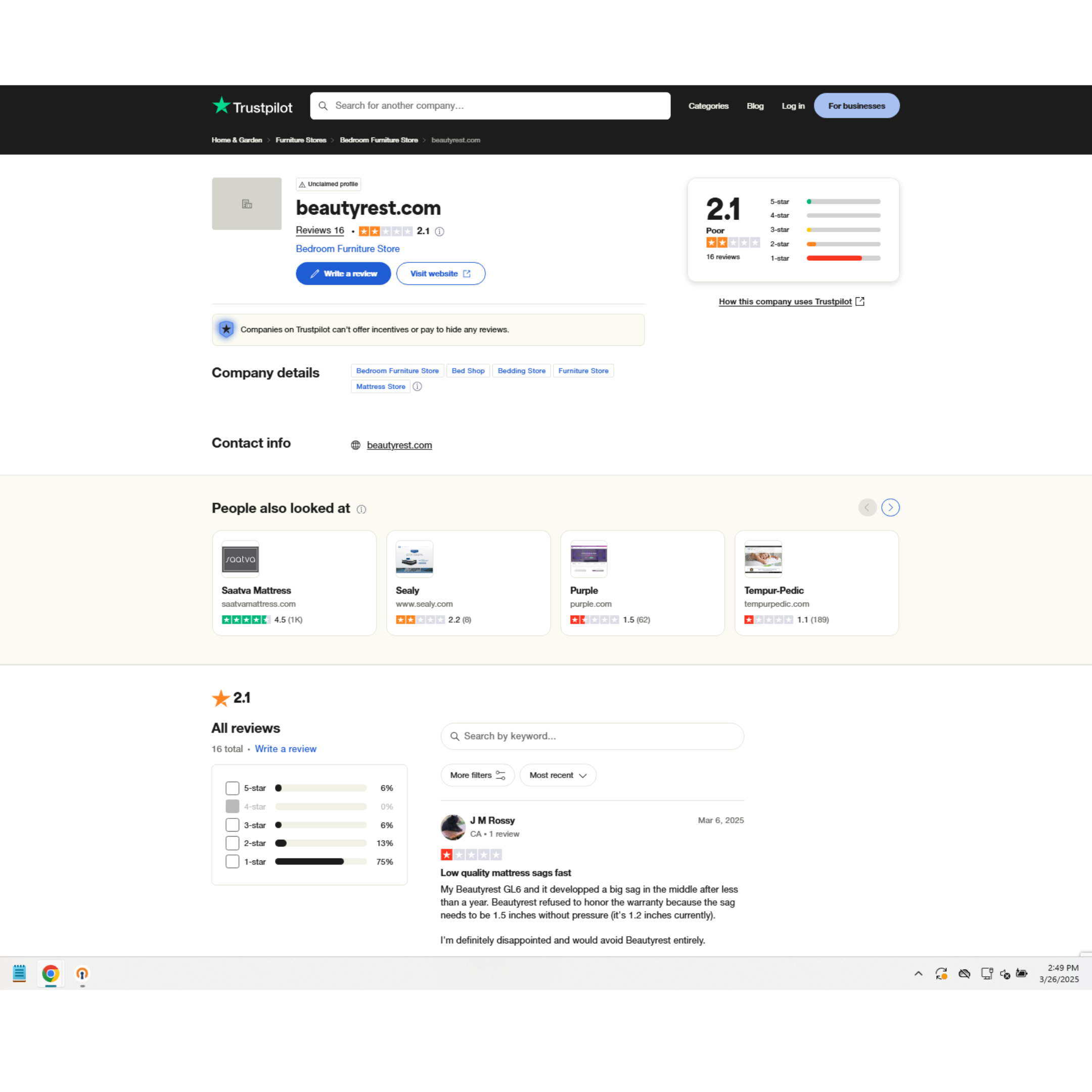
Task: Click the cloud-off tray icon
Action: coord(964,973)
